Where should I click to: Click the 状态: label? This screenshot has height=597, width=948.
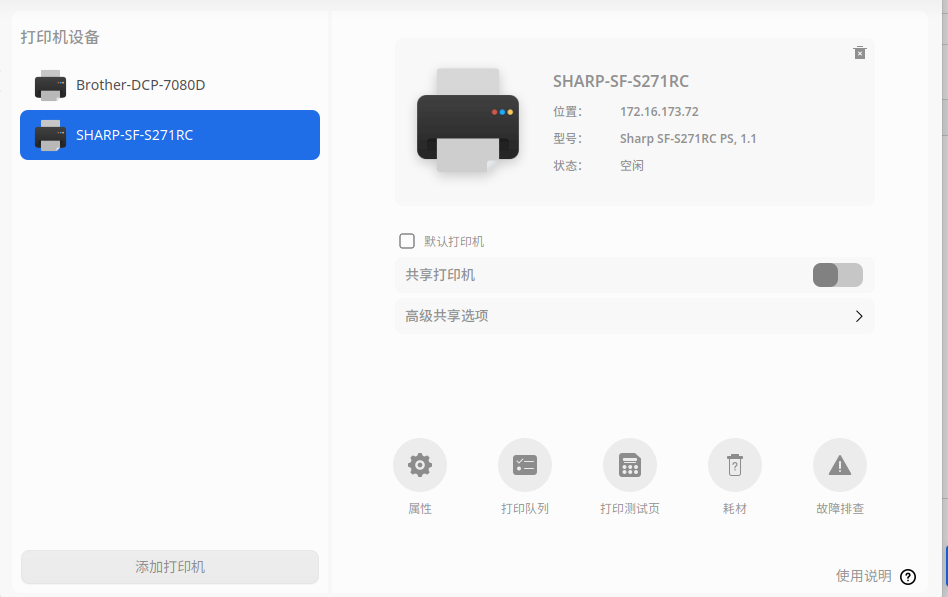(x=568, y=166)
